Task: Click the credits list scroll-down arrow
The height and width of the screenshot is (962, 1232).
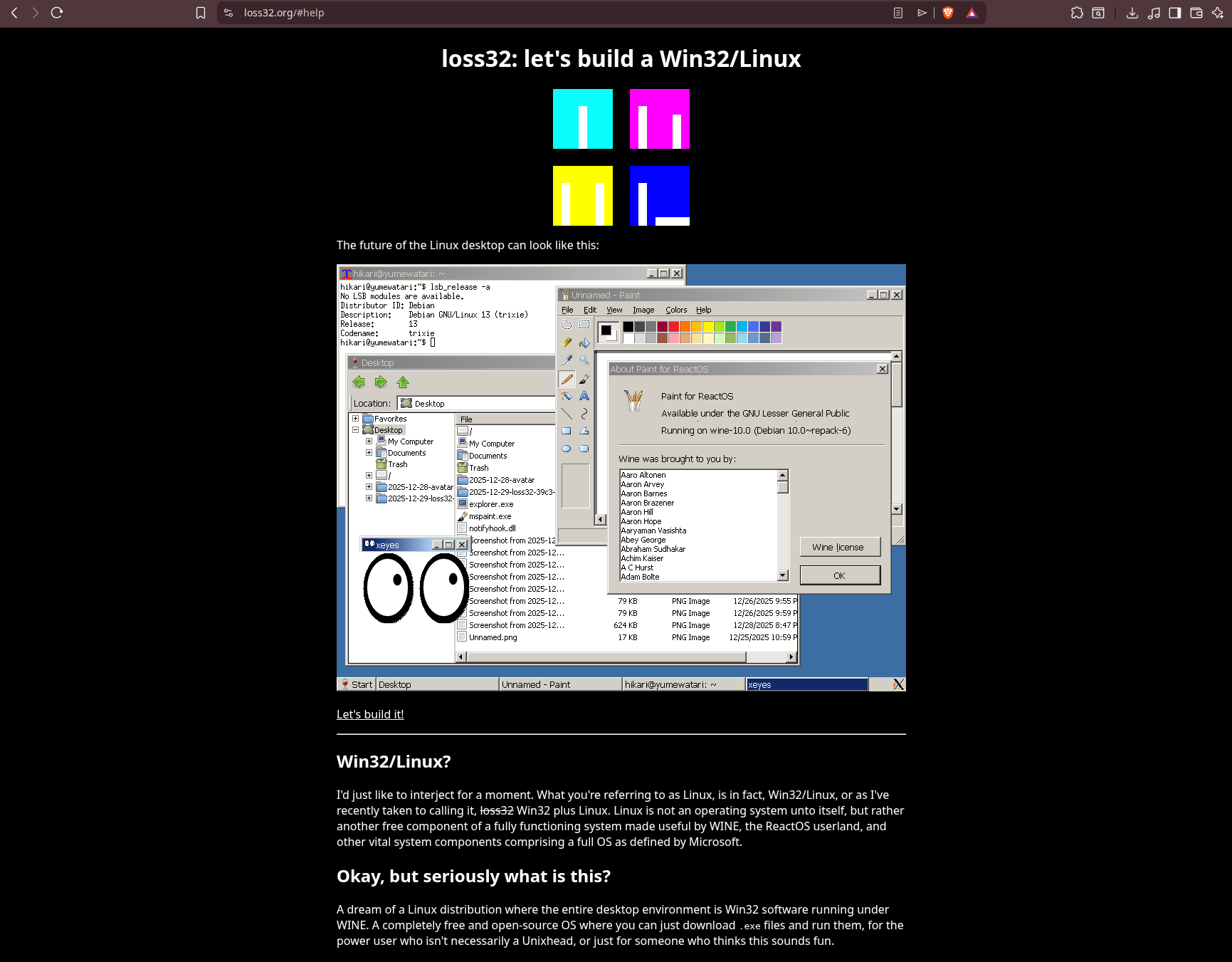Action: (x=783, y=575)
